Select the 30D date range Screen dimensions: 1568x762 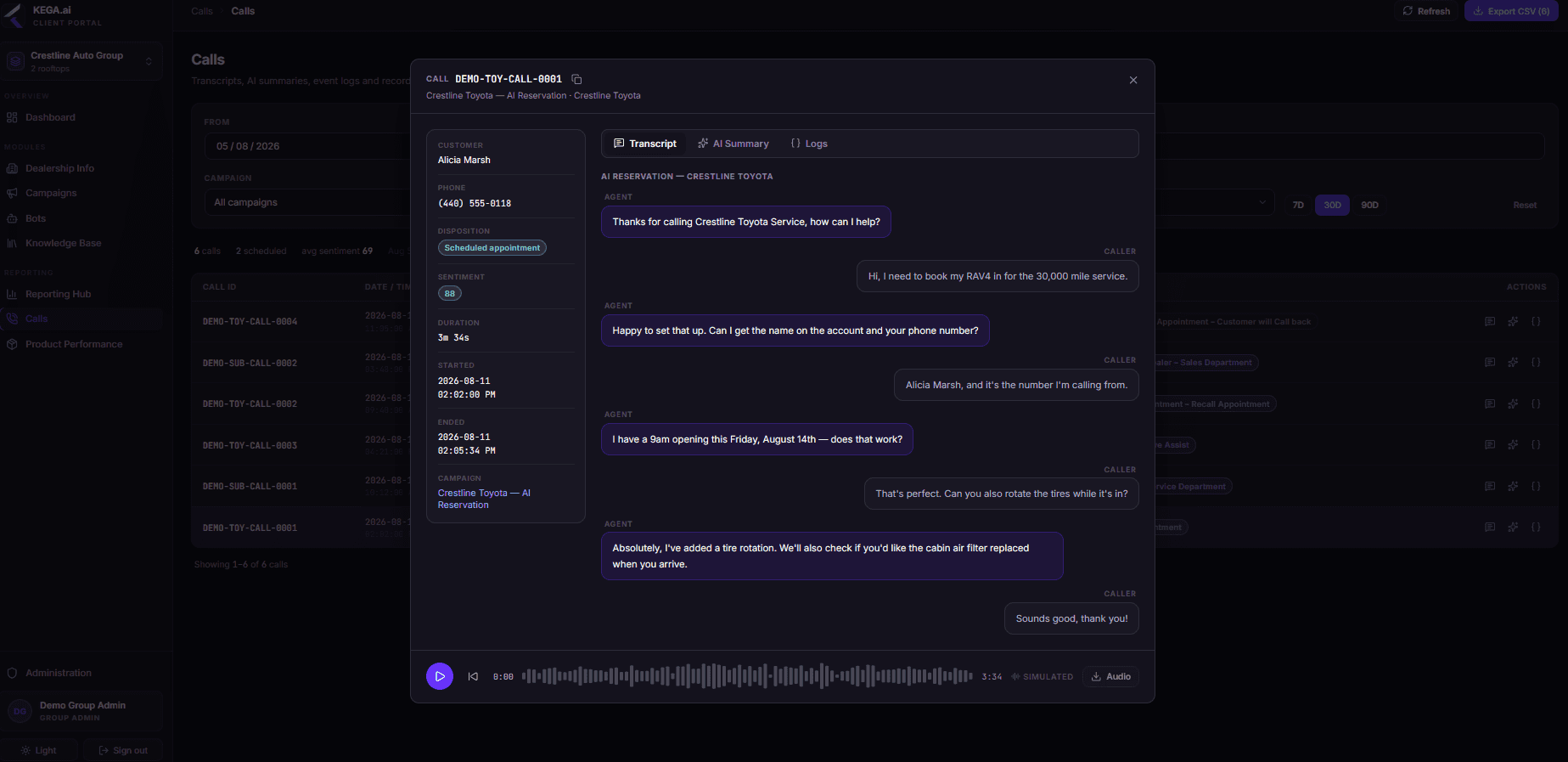(x=1332, y=205)
